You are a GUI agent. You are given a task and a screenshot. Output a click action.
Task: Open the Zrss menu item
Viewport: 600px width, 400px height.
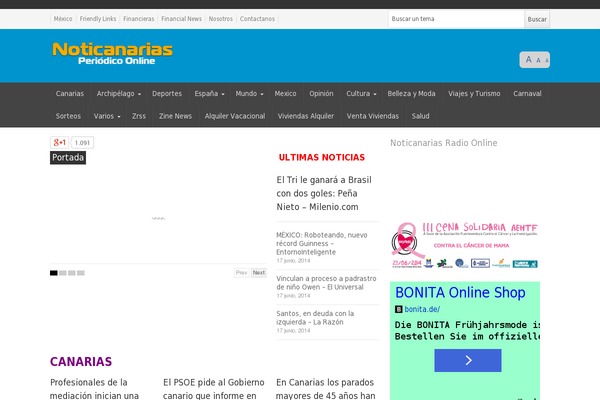(139, 116)
